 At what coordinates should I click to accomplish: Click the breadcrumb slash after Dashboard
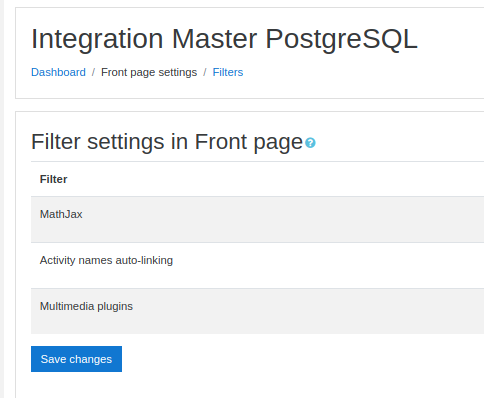pyautogui.click(x=93, y=72)
